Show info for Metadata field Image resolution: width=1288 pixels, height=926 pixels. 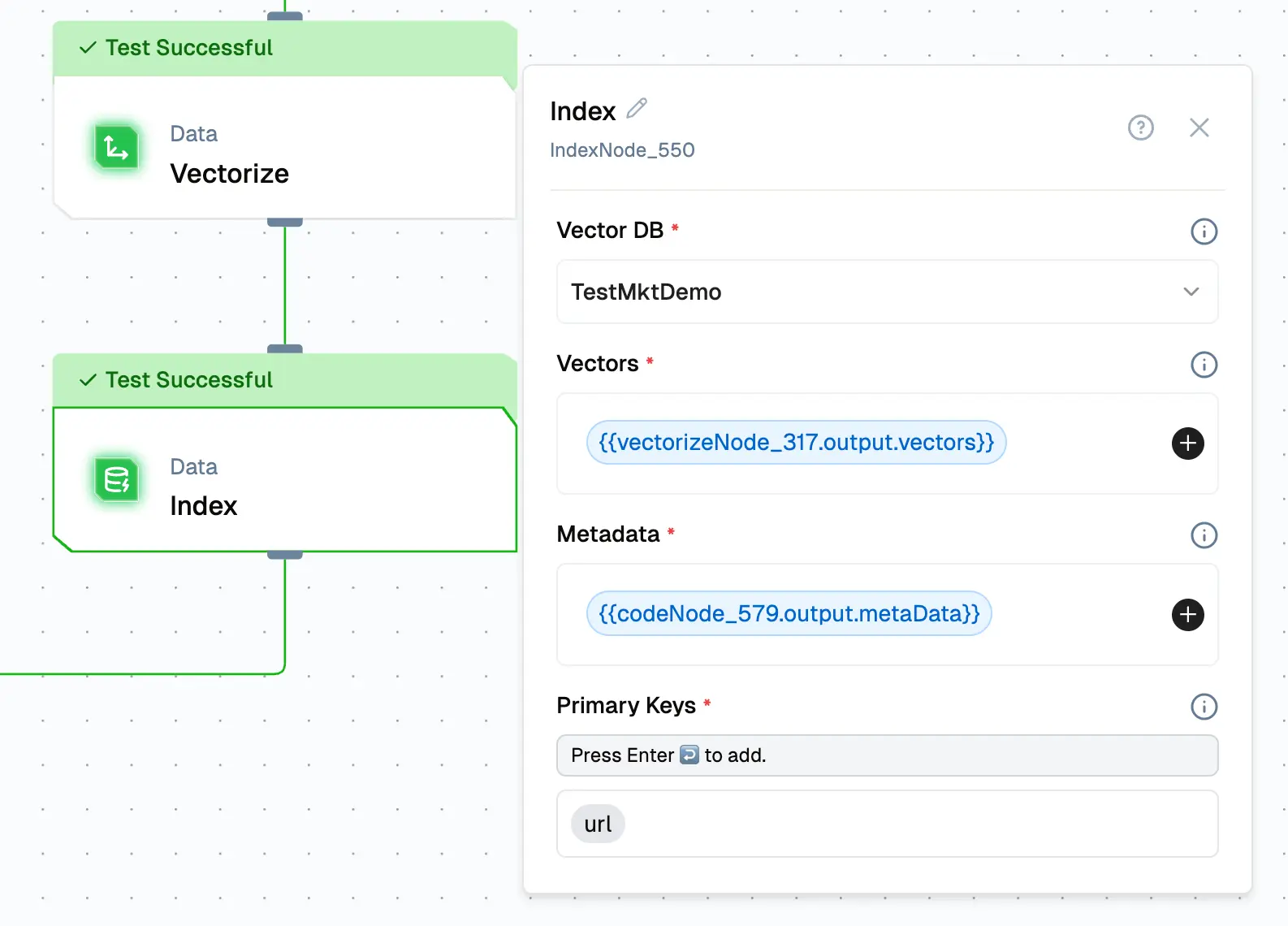(x=1204, y=535)
